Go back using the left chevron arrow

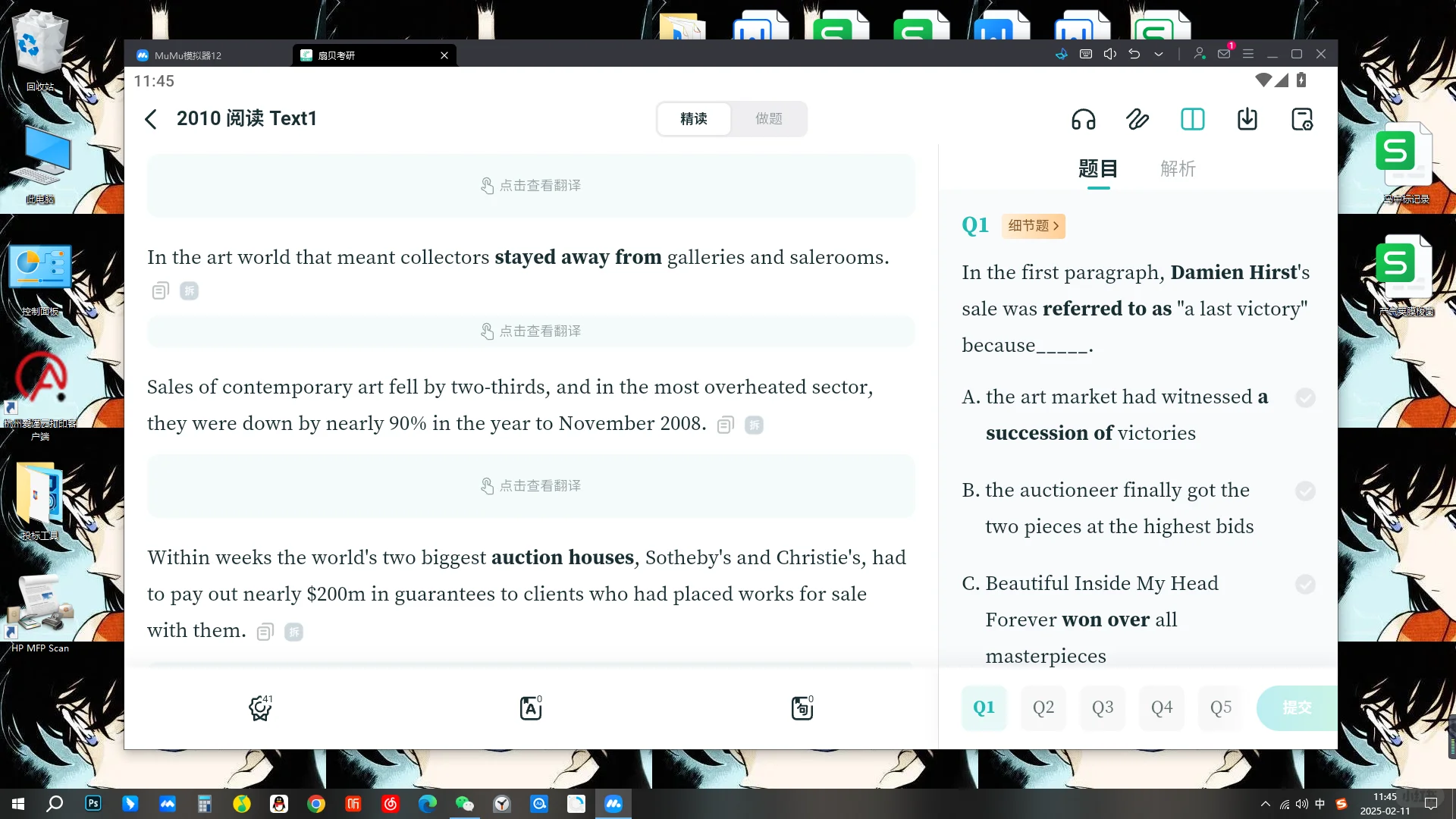pos(151,119)
